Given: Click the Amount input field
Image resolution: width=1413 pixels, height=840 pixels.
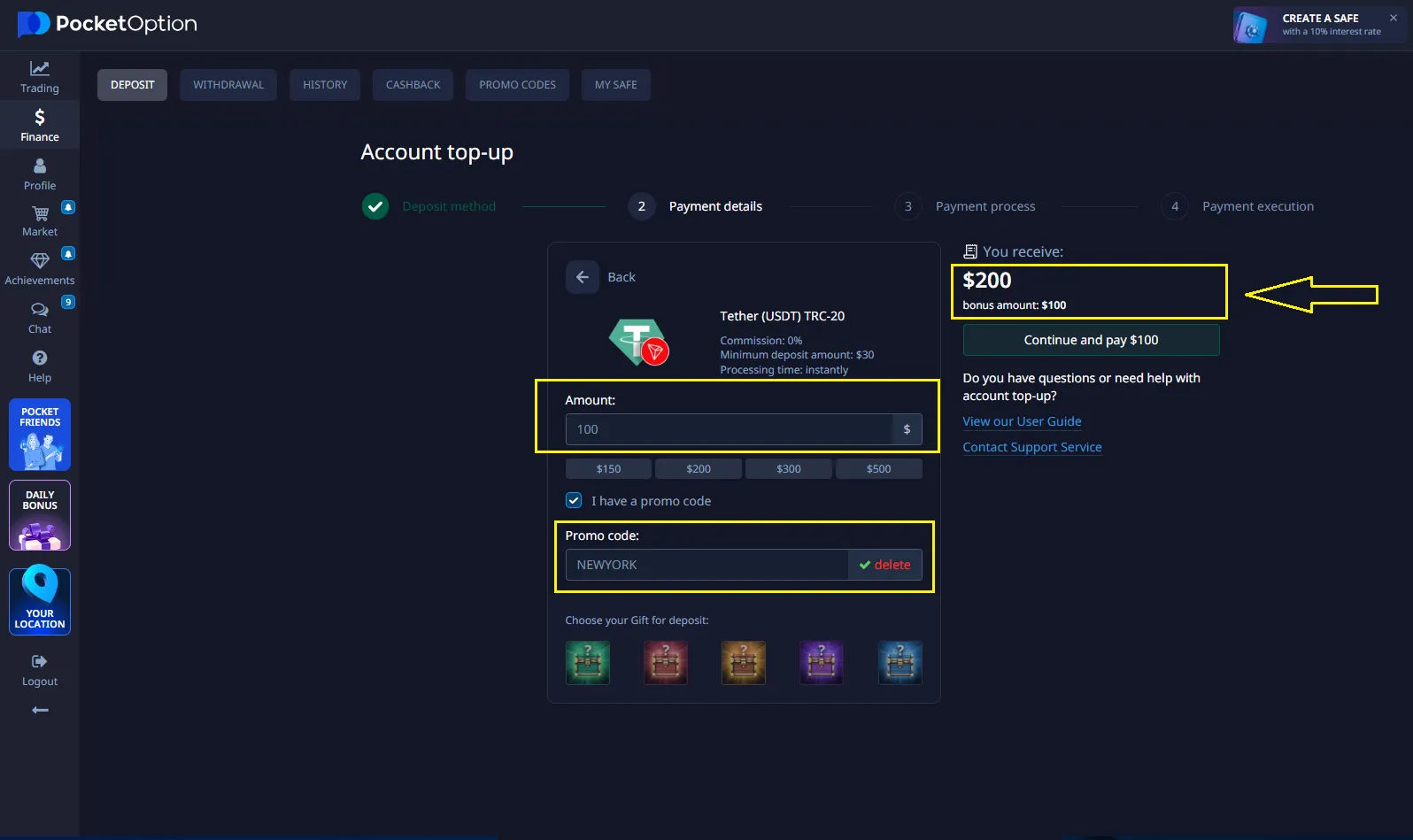Looking at the screenshot, I should tap(729, 429).
